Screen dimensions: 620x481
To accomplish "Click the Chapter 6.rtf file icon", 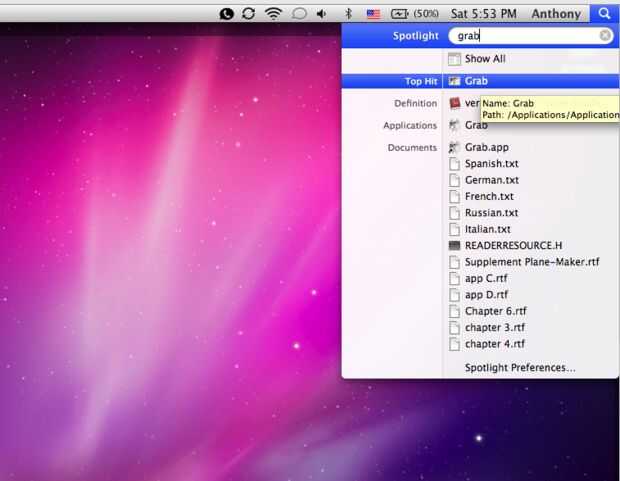I will click(454, 311).
